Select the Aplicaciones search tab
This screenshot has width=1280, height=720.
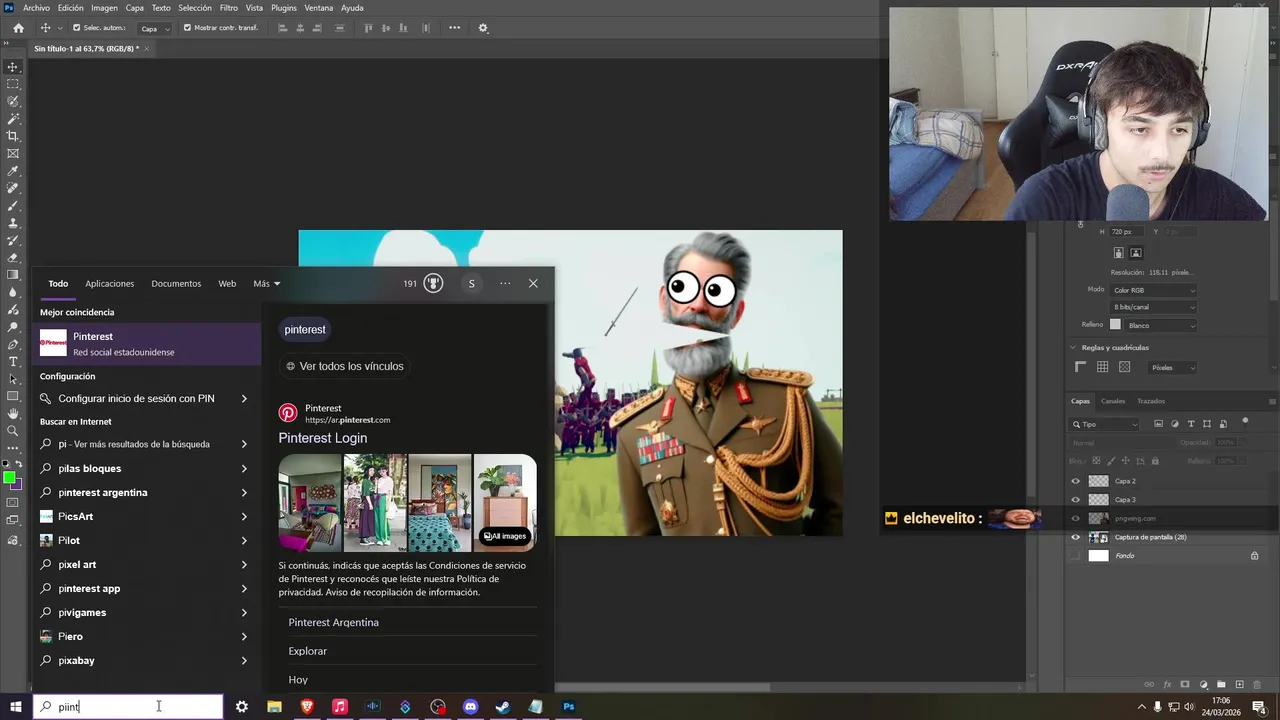[x=110, y=284]
